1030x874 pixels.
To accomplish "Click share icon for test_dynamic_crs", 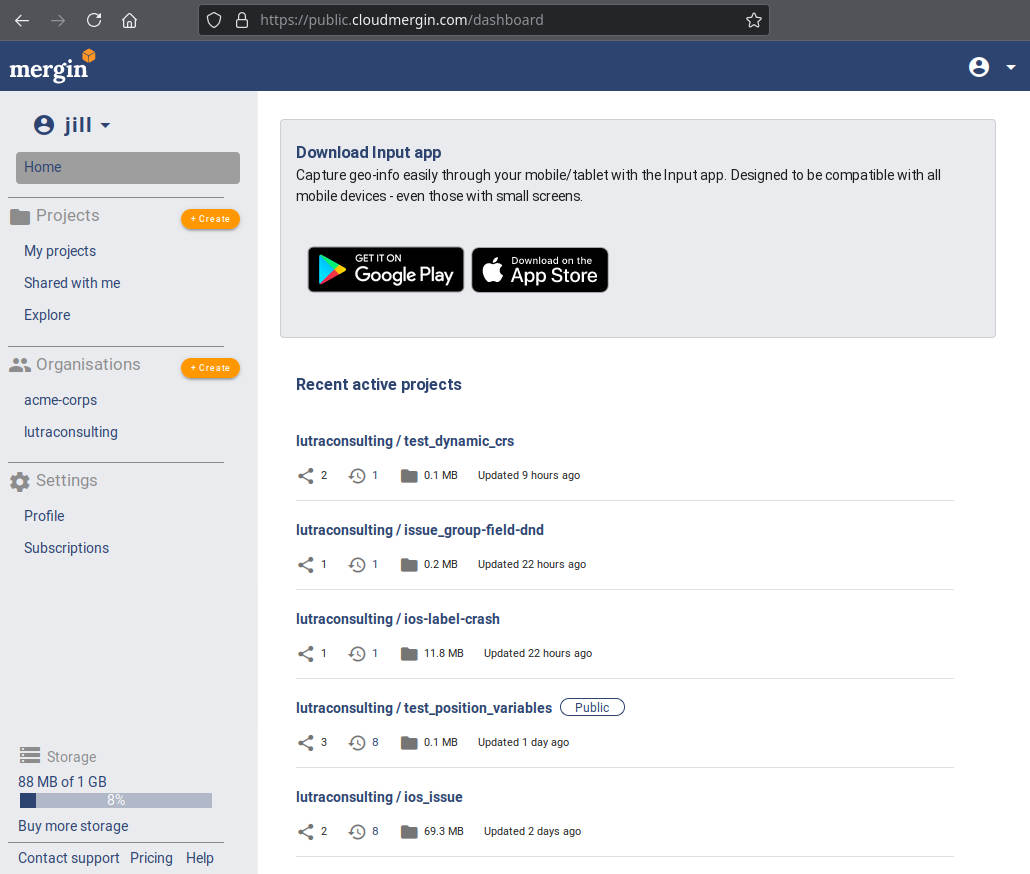I will tap(305, 475).
